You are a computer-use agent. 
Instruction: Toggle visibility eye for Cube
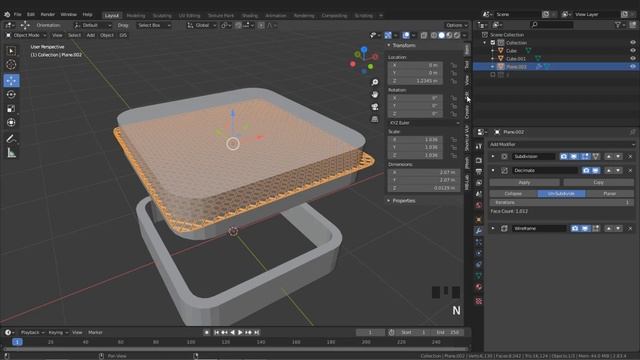[633, 51]
